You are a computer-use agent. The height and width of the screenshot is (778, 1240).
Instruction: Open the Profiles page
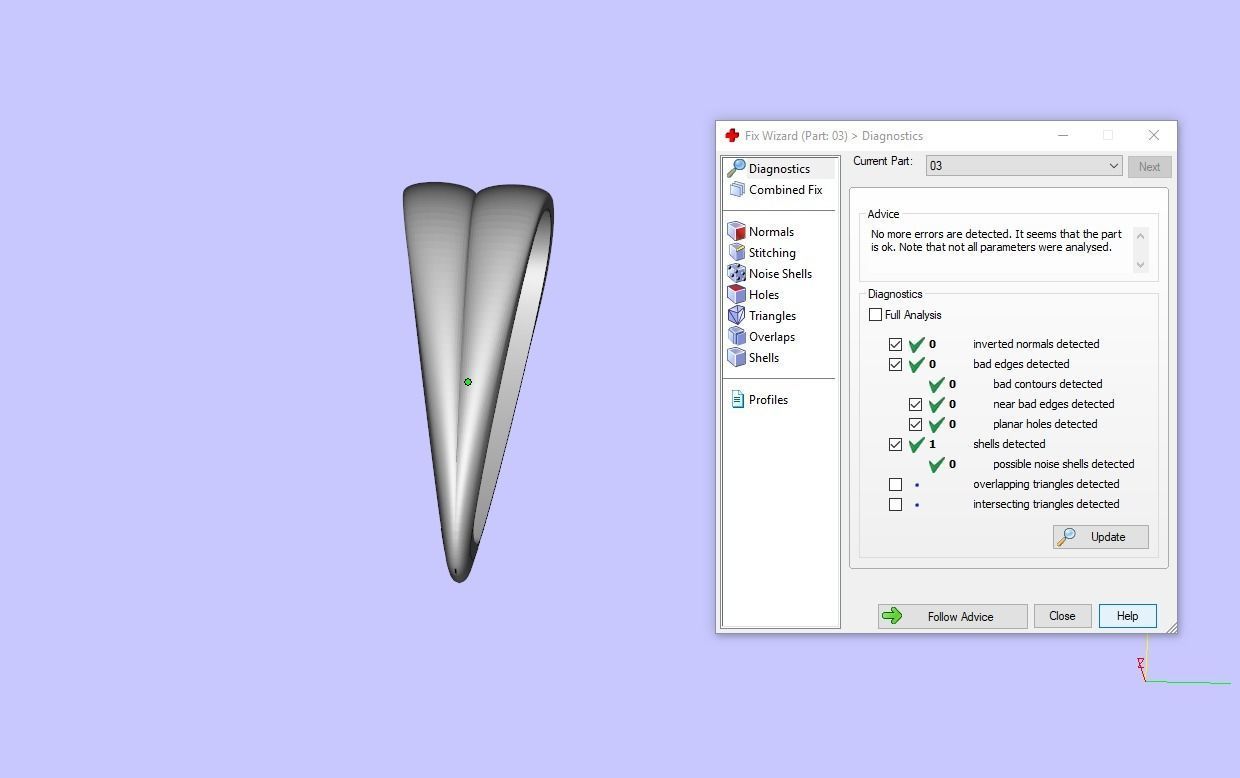pos(768,400)
